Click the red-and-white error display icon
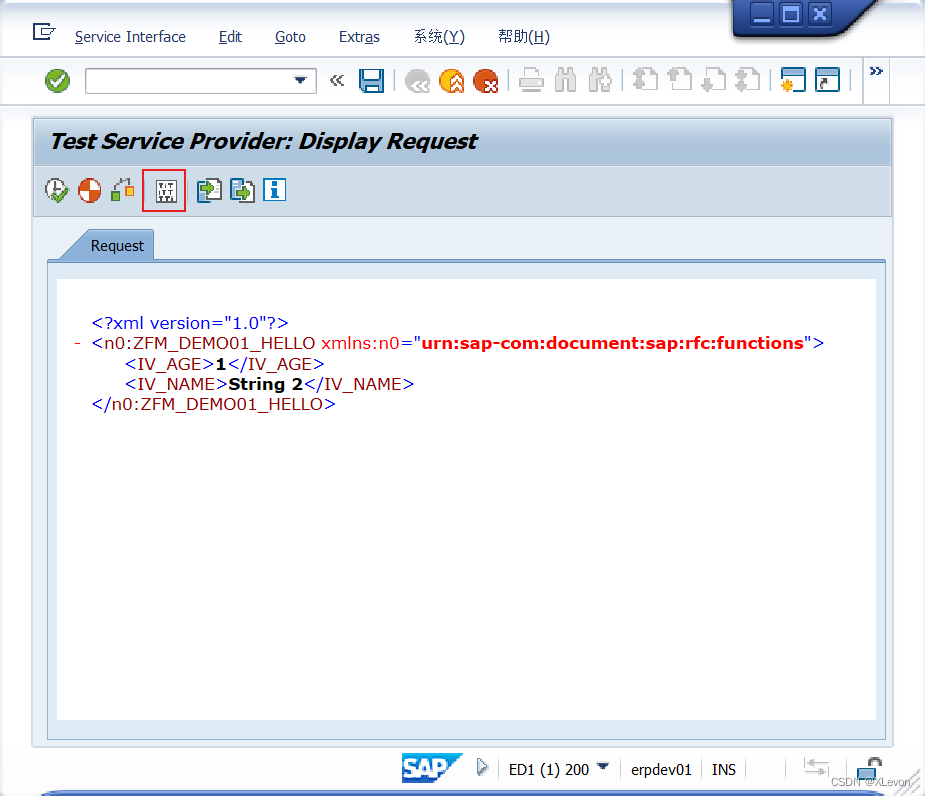The height and width of the screenshot is (796, 925). click(x=89, y=190)
